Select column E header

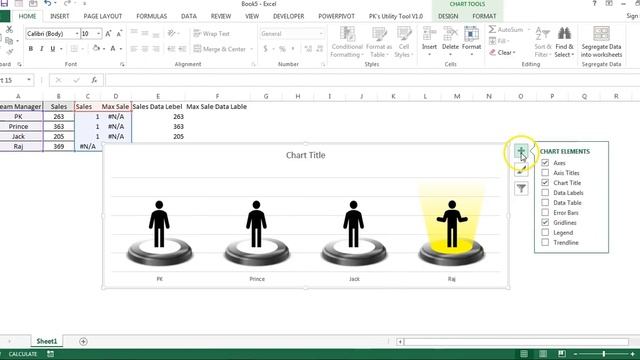pyautogui.click(x=158, y=96)
